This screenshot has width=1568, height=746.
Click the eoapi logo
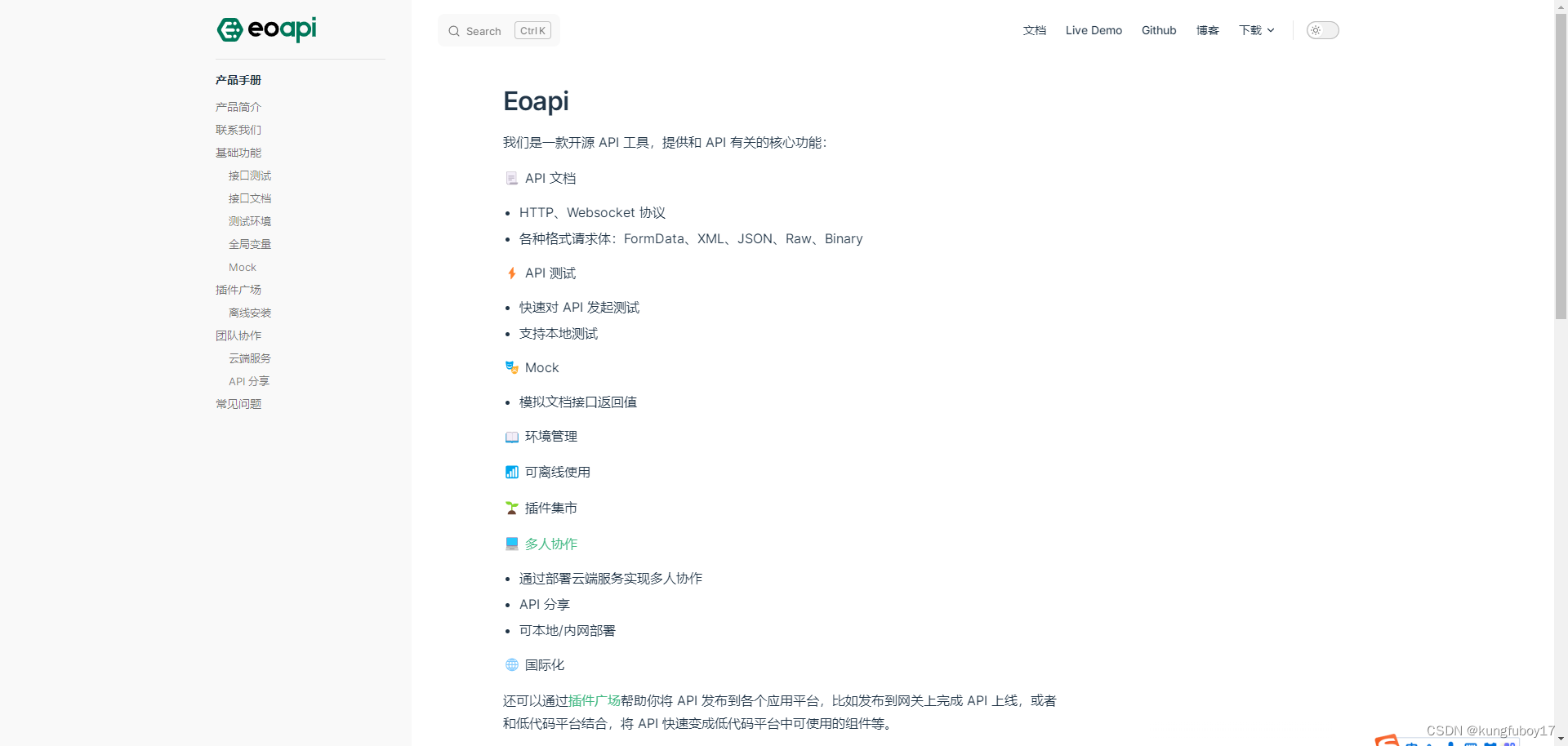click(x=266, y=29)
